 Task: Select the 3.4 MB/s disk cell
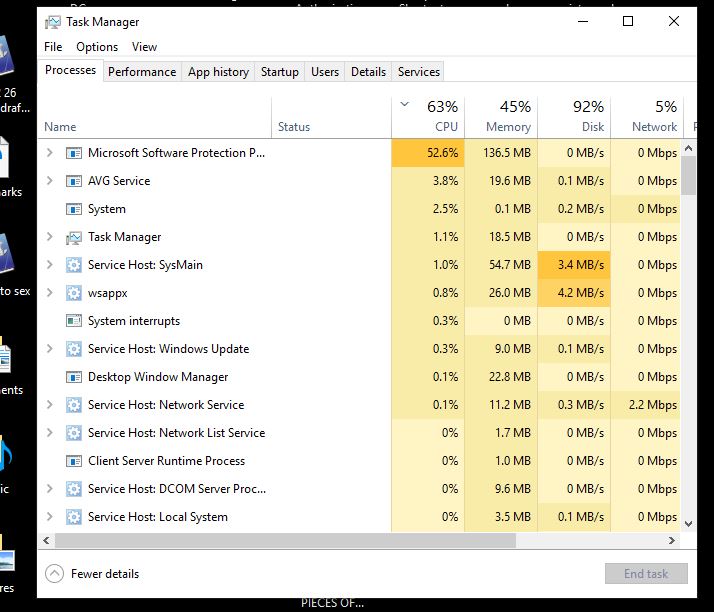pos(574,265)
